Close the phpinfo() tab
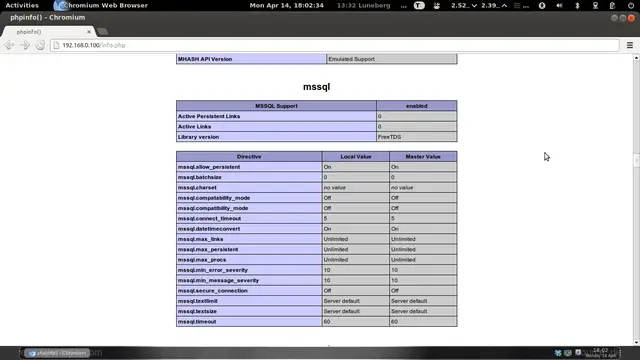640x360 pixels. click(x=89, y=32)
